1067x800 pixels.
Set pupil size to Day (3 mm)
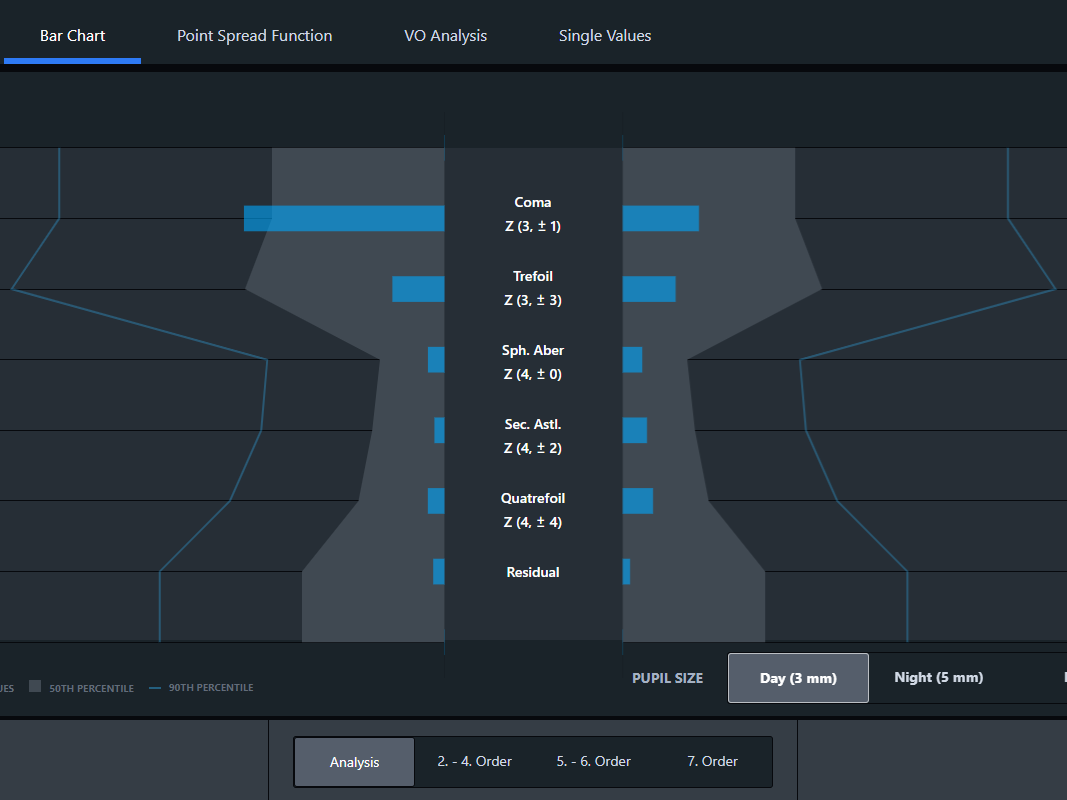[x=797, y=678]
